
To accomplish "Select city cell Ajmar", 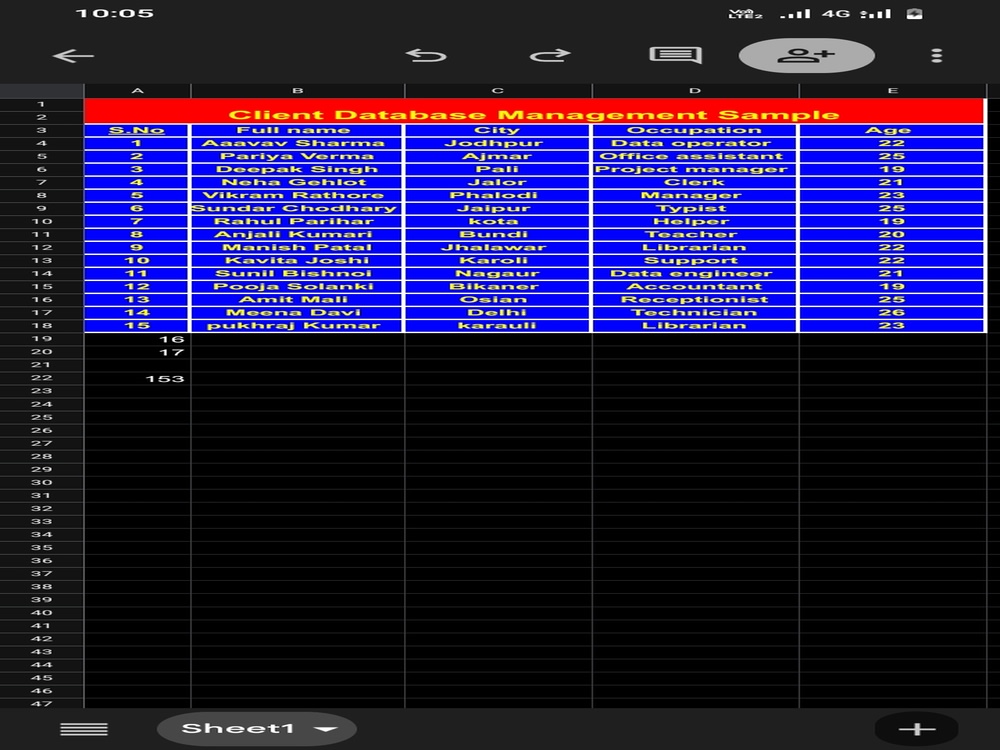I will [x=498, y=156].
